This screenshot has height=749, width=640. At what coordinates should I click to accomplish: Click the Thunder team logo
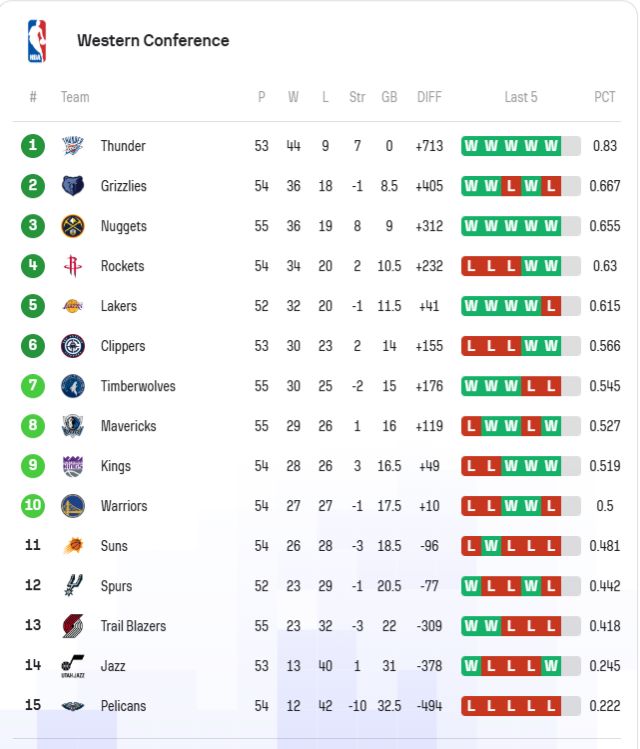pos(73,146)
